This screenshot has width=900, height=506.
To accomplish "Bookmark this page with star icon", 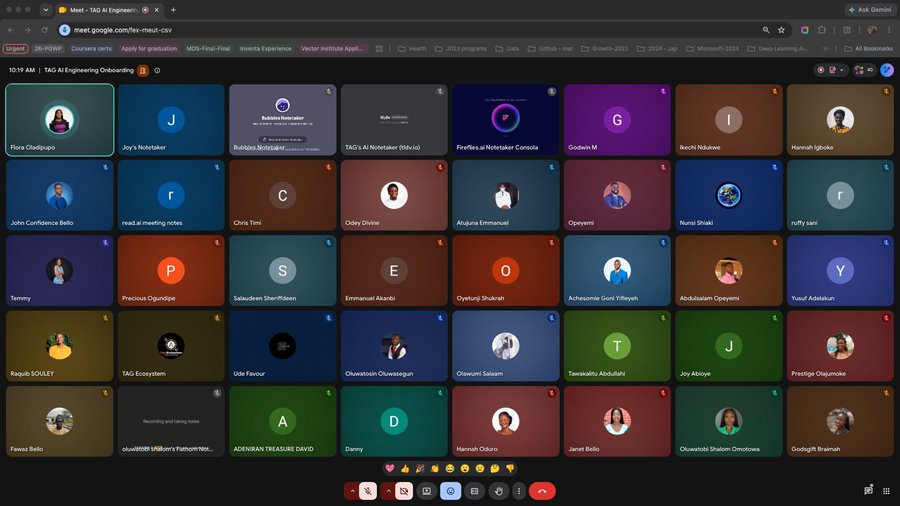I will 781,30.
